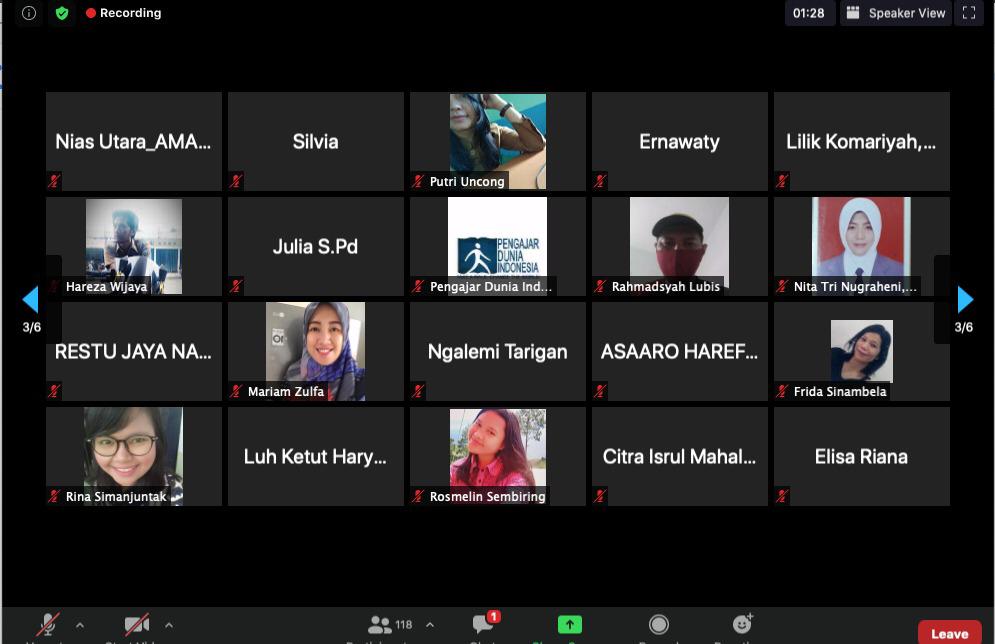995x644 pixels.
Task: Click the Record button icon
Action: pyautogui.click(x=658, y=626)
